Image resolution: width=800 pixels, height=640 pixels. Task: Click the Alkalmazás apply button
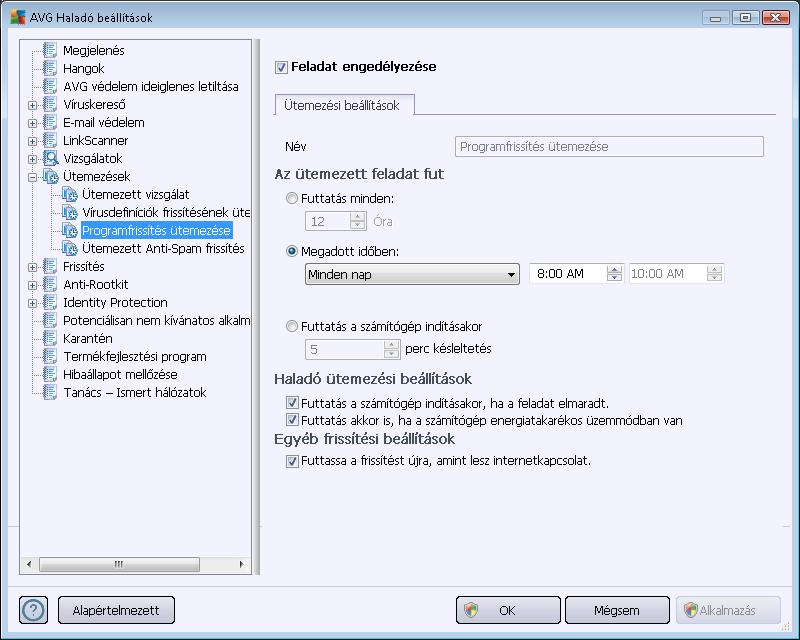(728, 610)
